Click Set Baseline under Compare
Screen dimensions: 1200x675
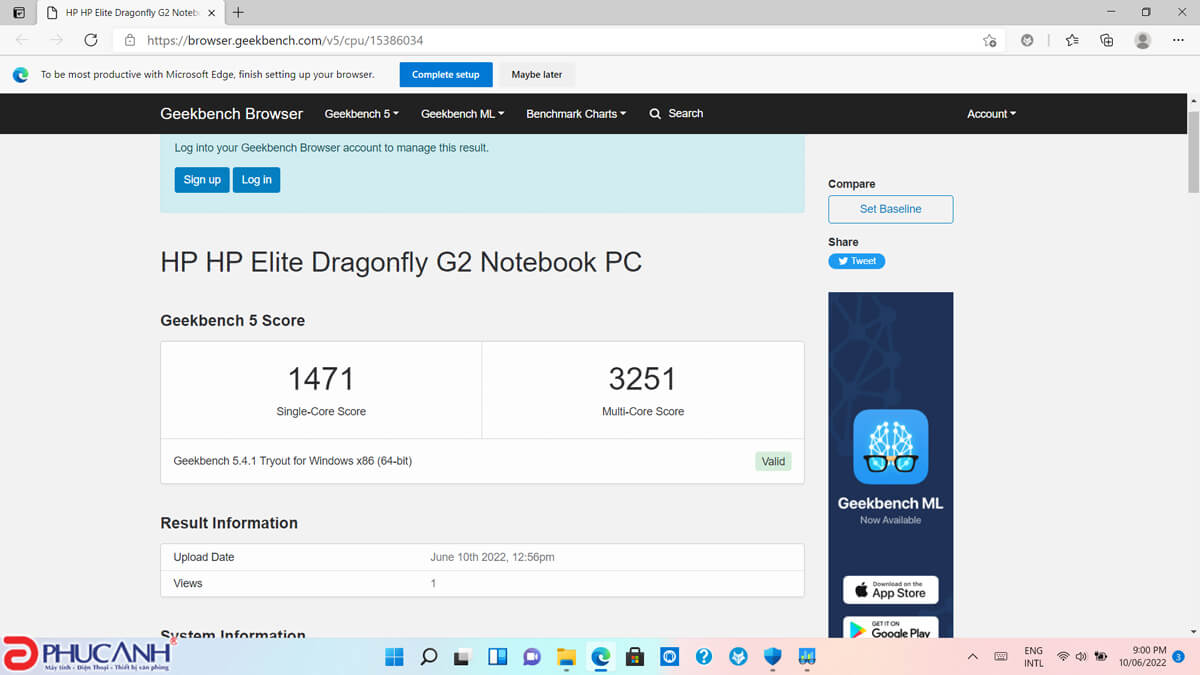[890, 209]
